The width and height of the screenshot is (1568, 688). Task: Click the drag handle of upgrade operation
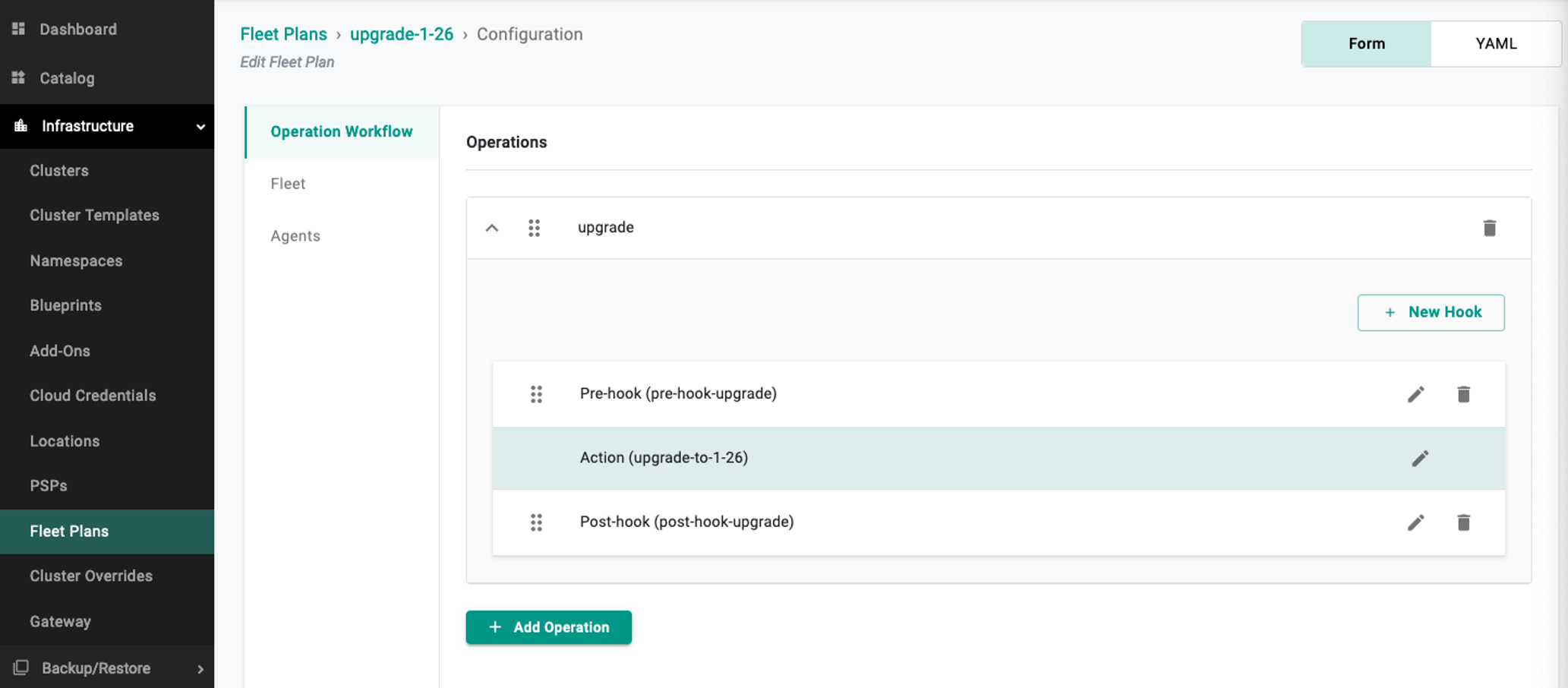(534, 228)
